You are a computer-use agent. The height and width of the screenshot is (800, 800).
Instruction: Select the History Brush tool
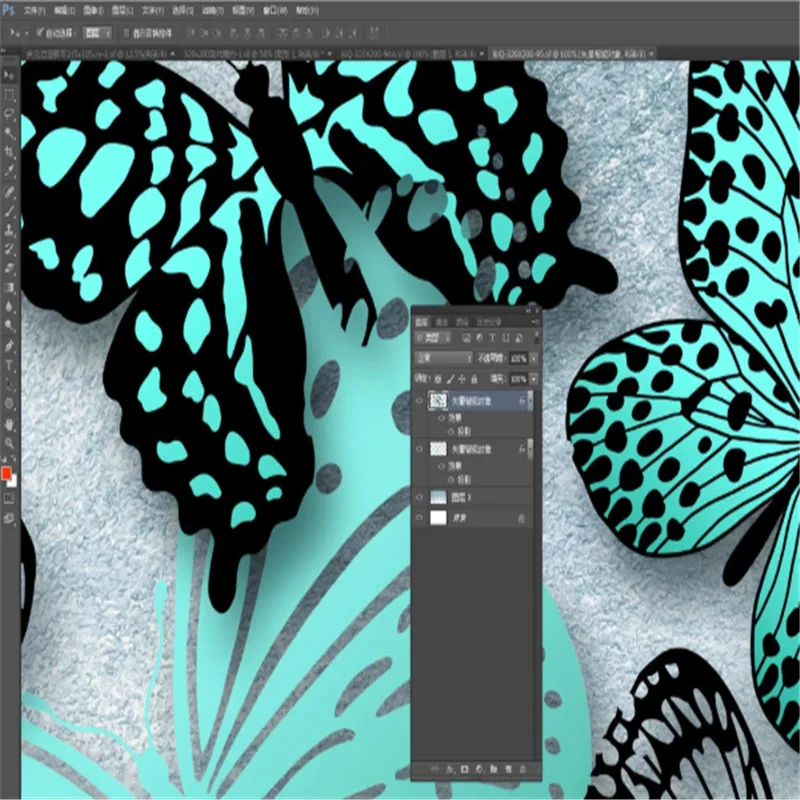coord(9,249)
